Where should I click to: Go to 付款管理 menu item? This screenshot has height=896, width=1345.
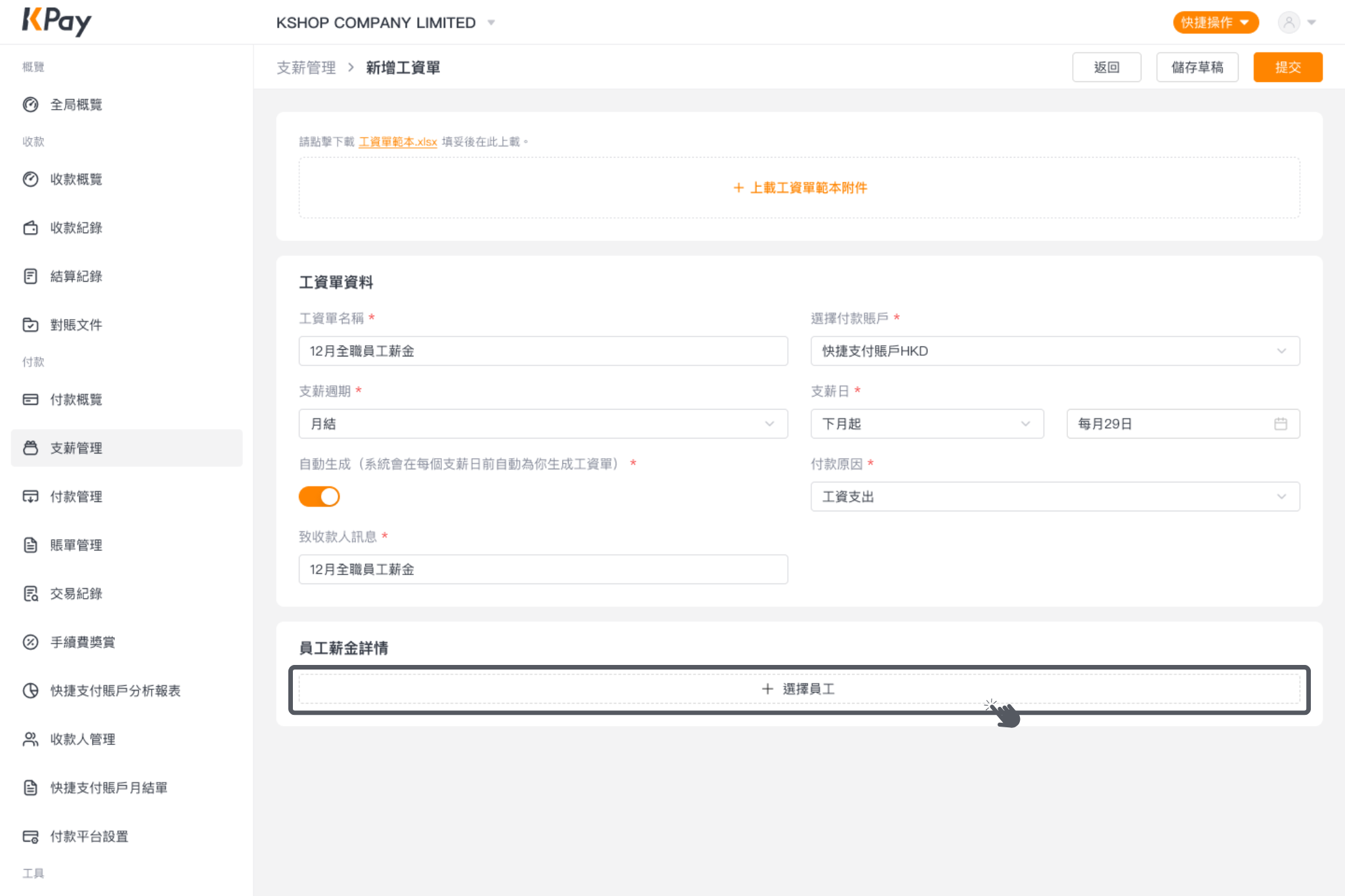[127, 497]
